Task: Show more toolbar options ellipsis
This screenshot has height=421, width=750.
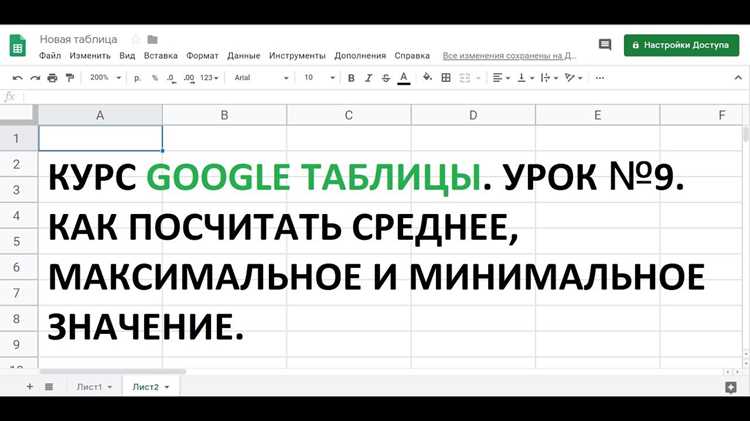Action: point(600,78)
